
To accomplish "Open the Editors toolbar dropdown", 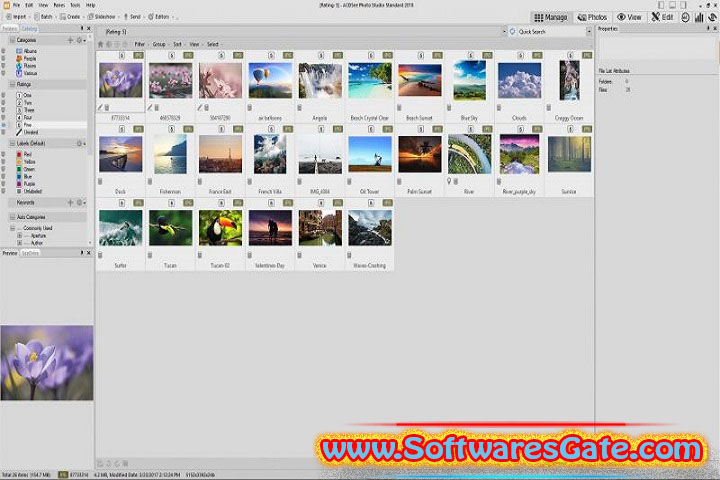I will pos(159,17).
